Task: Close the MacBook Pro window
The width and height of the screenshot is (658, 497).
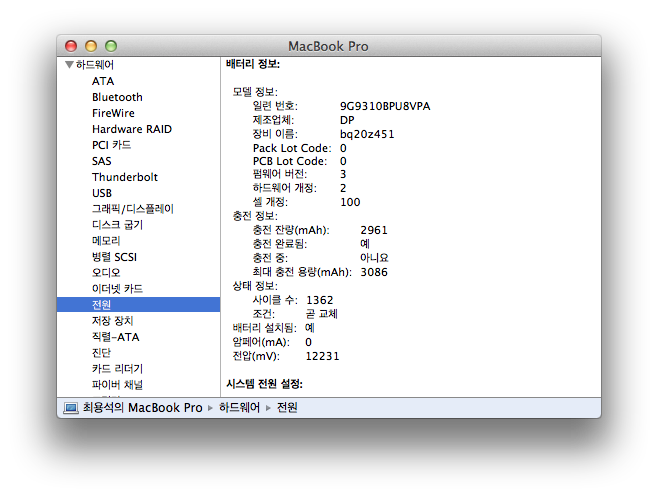Action: point(71,46)
